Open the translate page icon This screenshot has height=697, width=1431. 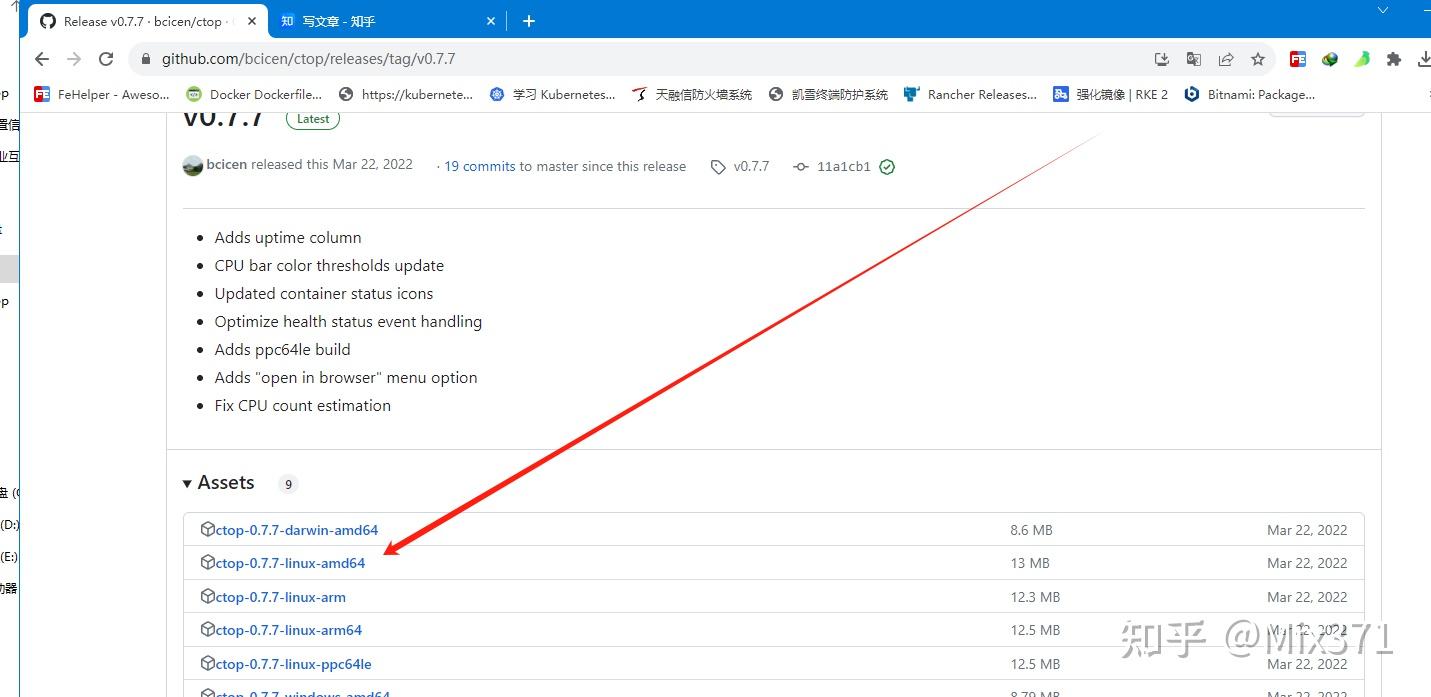[x=1193, y=59]
